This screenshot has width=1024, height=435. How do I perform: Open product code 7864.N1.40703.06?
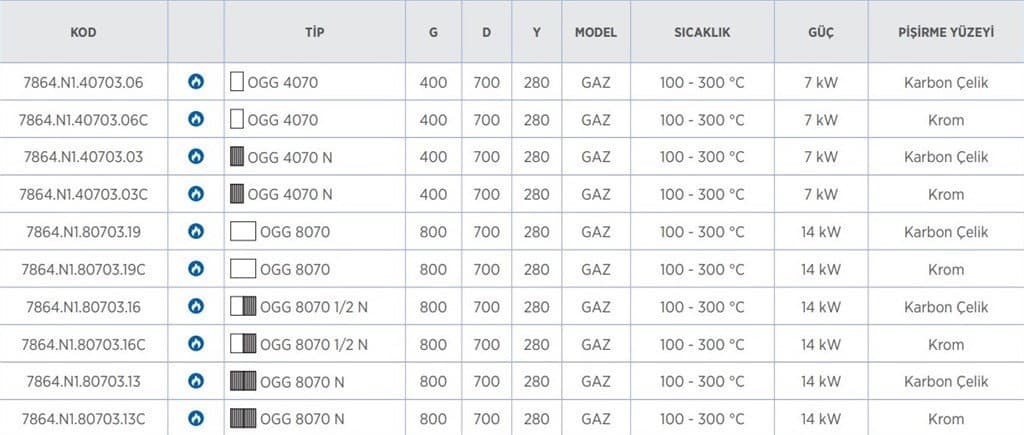coord(83,83)
